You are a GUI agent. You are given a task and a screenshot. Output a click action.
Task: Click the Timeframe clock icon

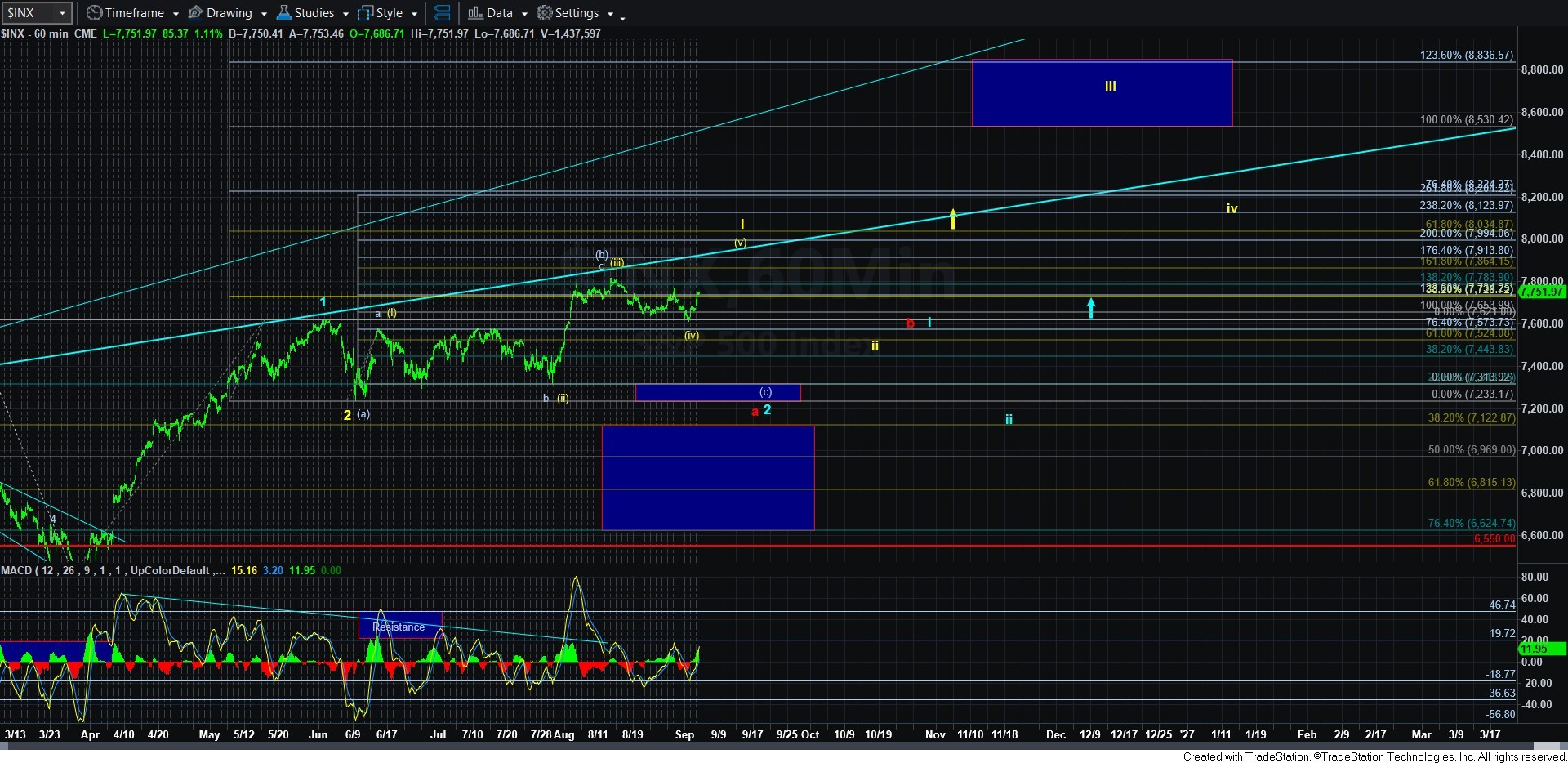pos(94,13)
